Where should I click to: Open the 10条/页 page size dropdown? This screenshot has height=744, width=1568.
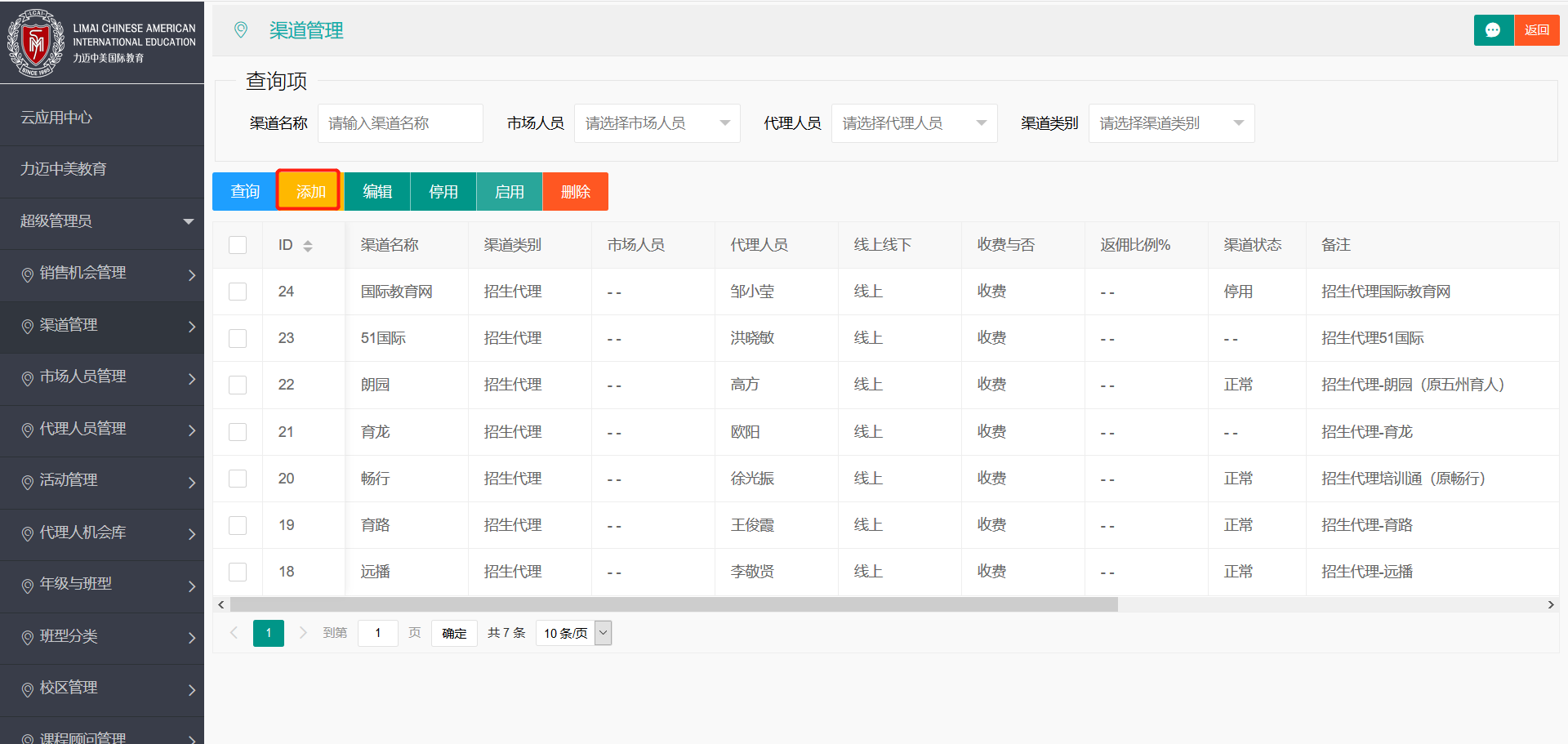point(574,633)
